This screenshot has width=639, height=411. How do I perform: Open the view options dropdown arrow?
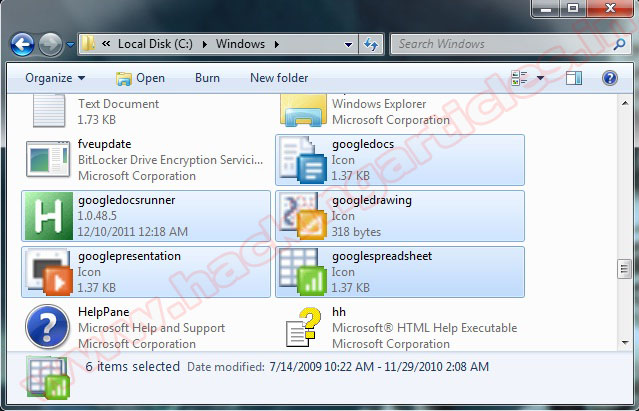540,78
